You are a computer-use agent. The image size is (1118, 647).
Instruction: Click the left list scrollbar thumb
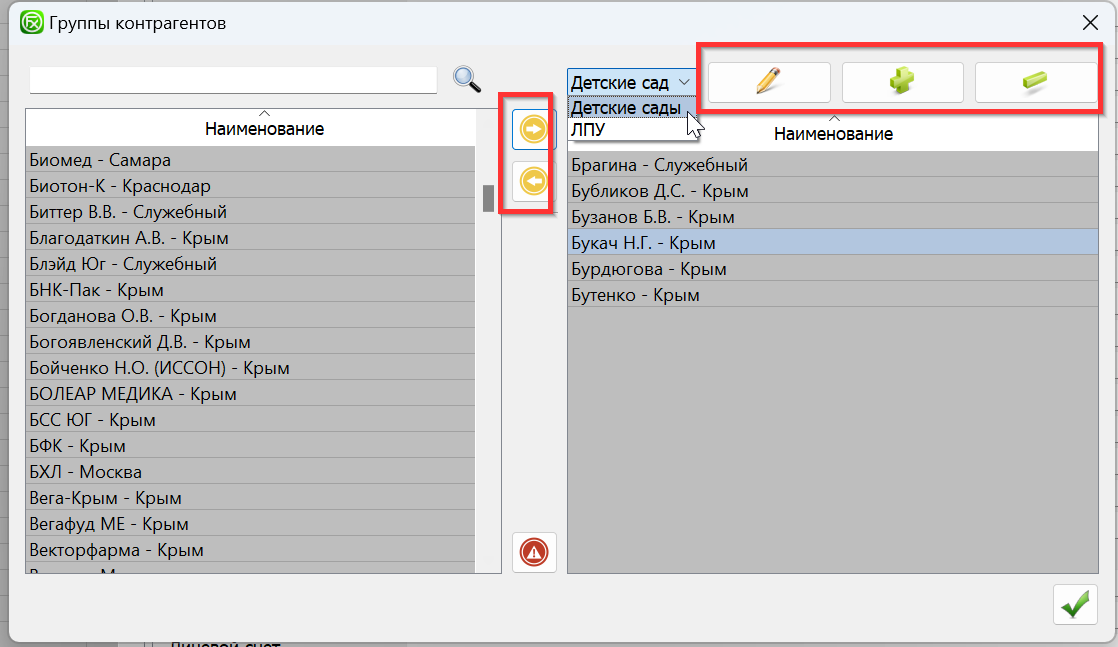click(488, 198)
